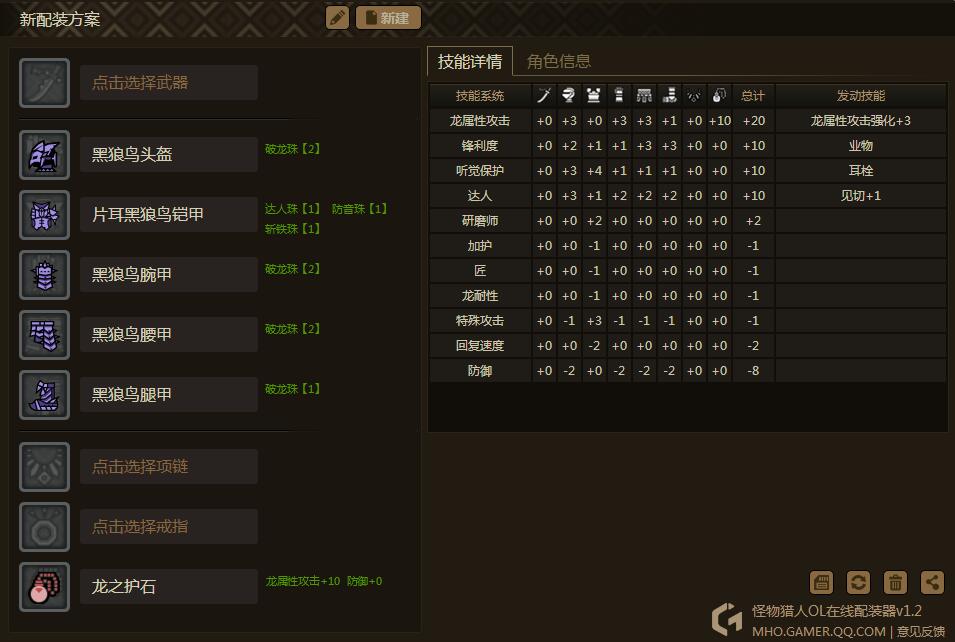The height and width of the screenshot is (642, 955).
Task: Click the 龙属性攻击 skill row name
Action: (x=480, y=121)
